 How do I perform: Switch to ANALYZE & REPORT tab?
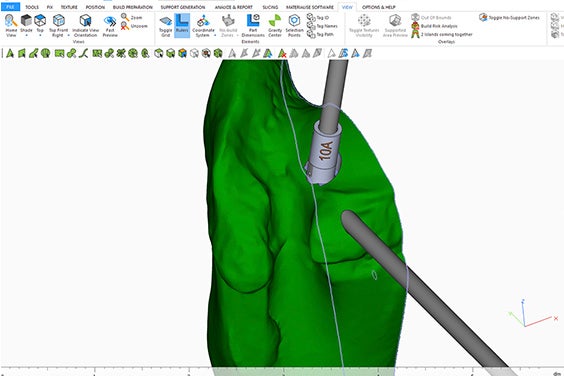233,7
